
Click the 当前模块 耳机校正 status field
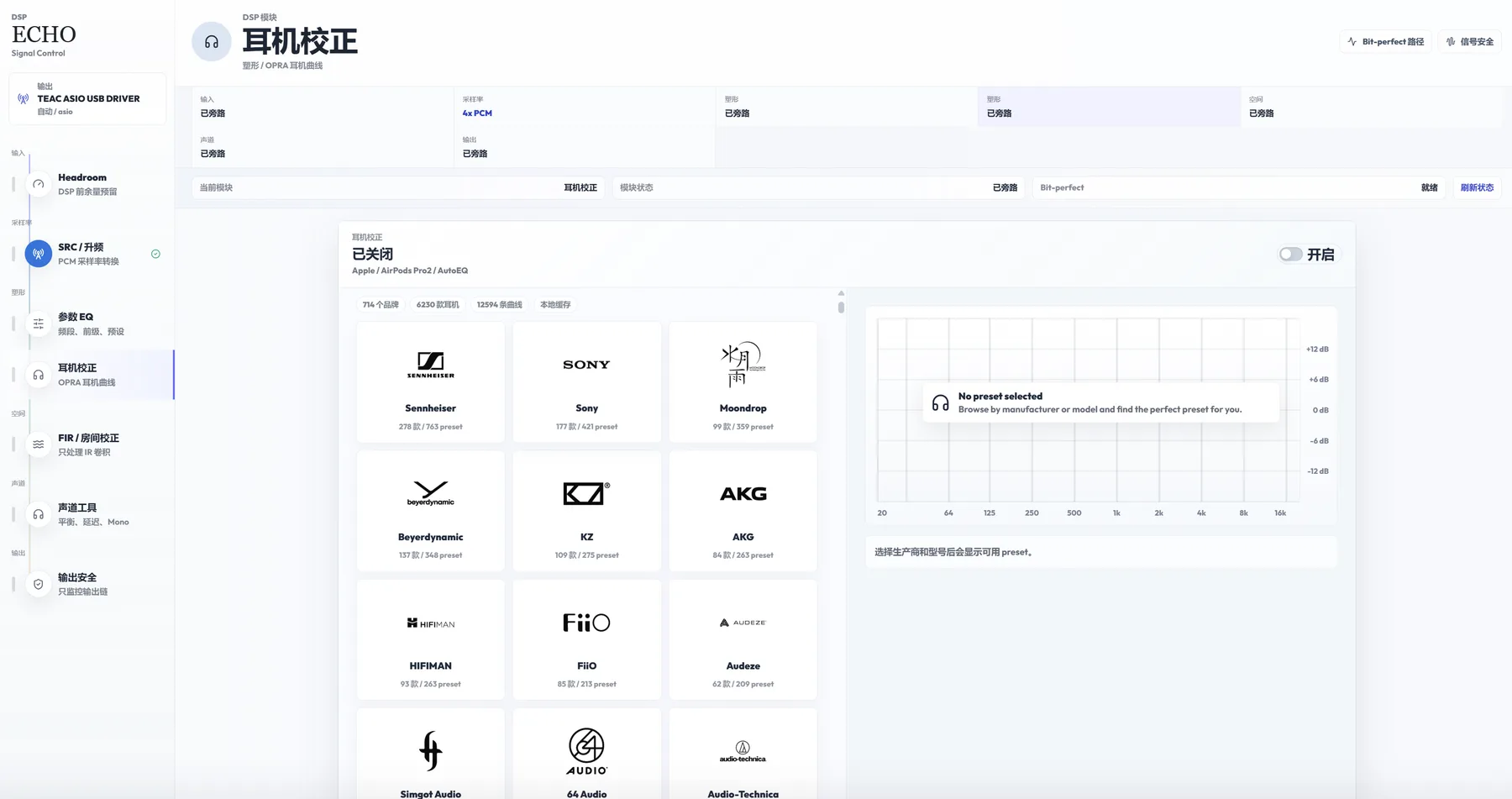click(398, 187)
